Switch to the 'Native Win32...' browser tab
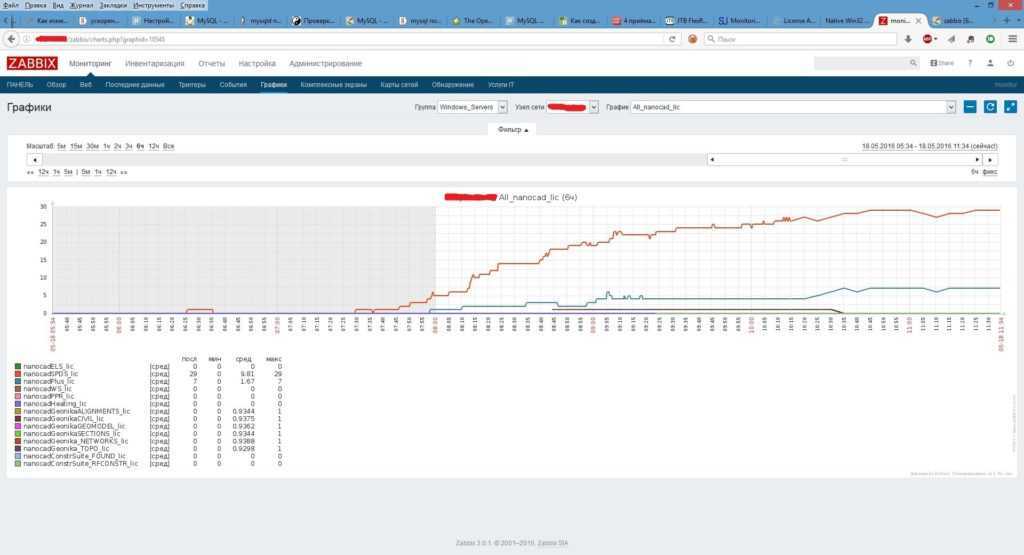 [846, 21]
